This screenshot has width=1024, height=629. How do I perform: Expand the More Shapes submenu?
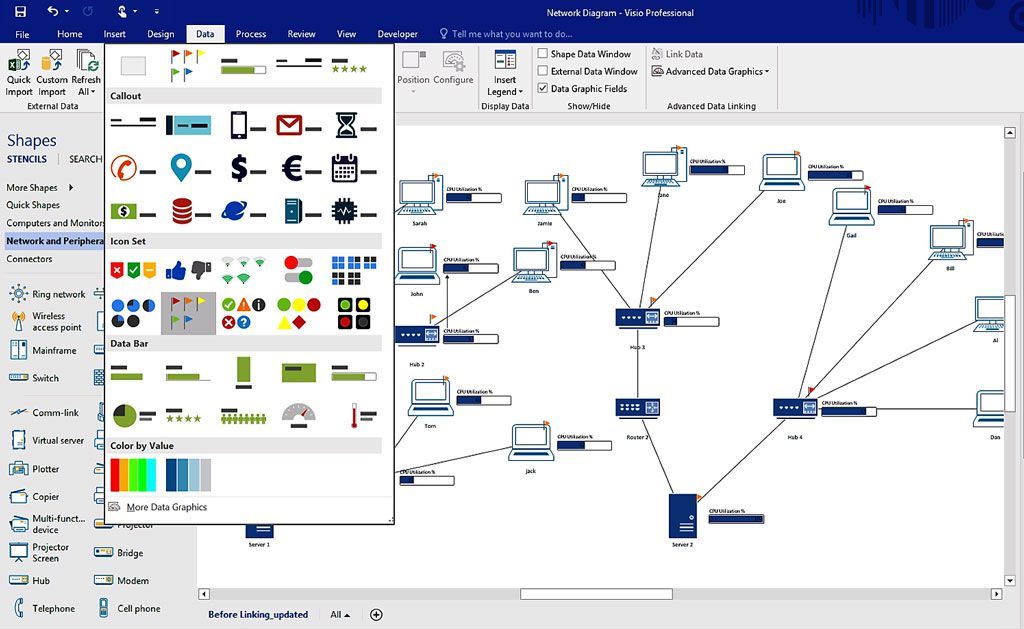(40, 187)
